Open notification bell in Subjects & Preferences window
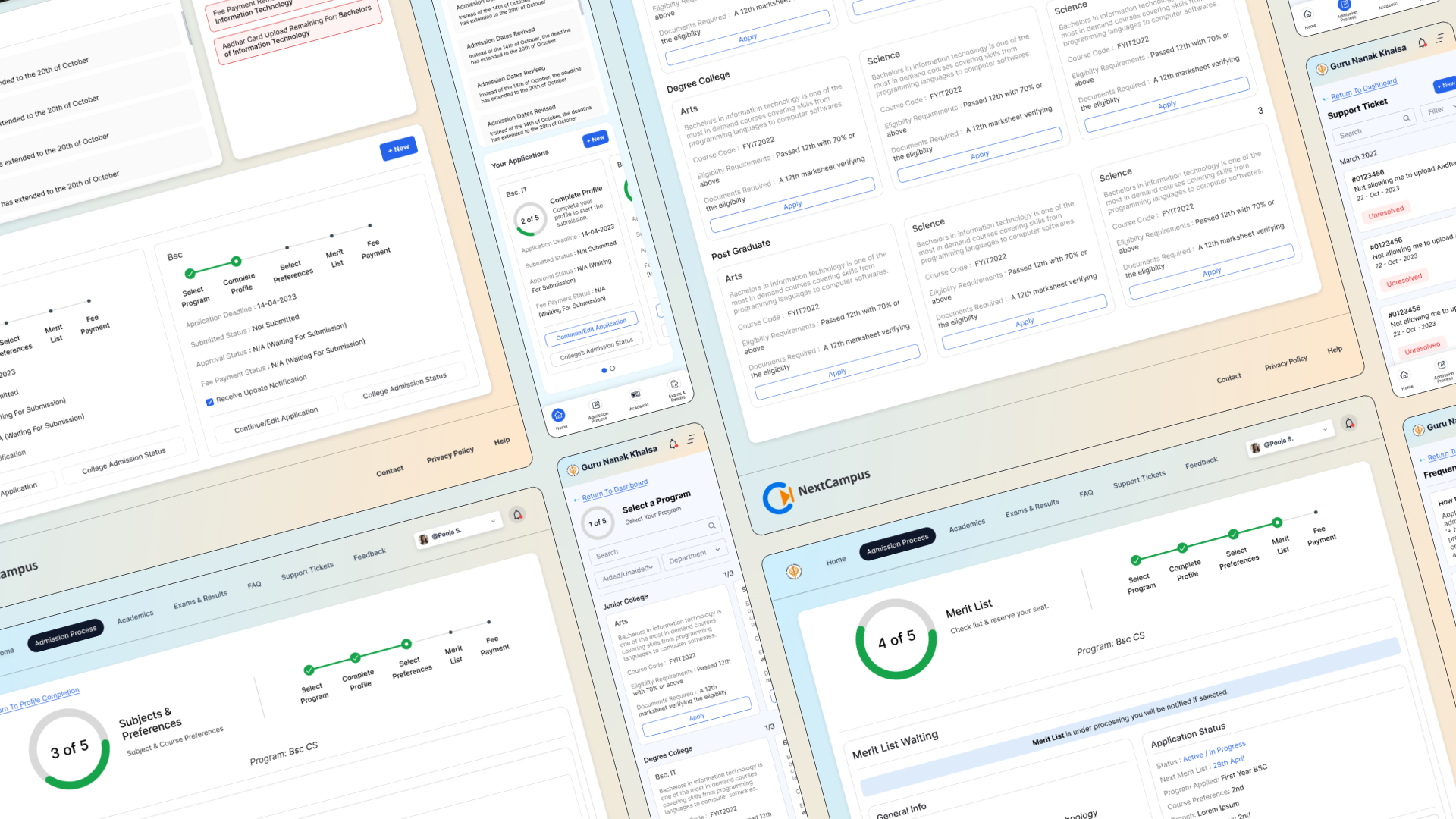The image size is (1456, 819). 518,515
